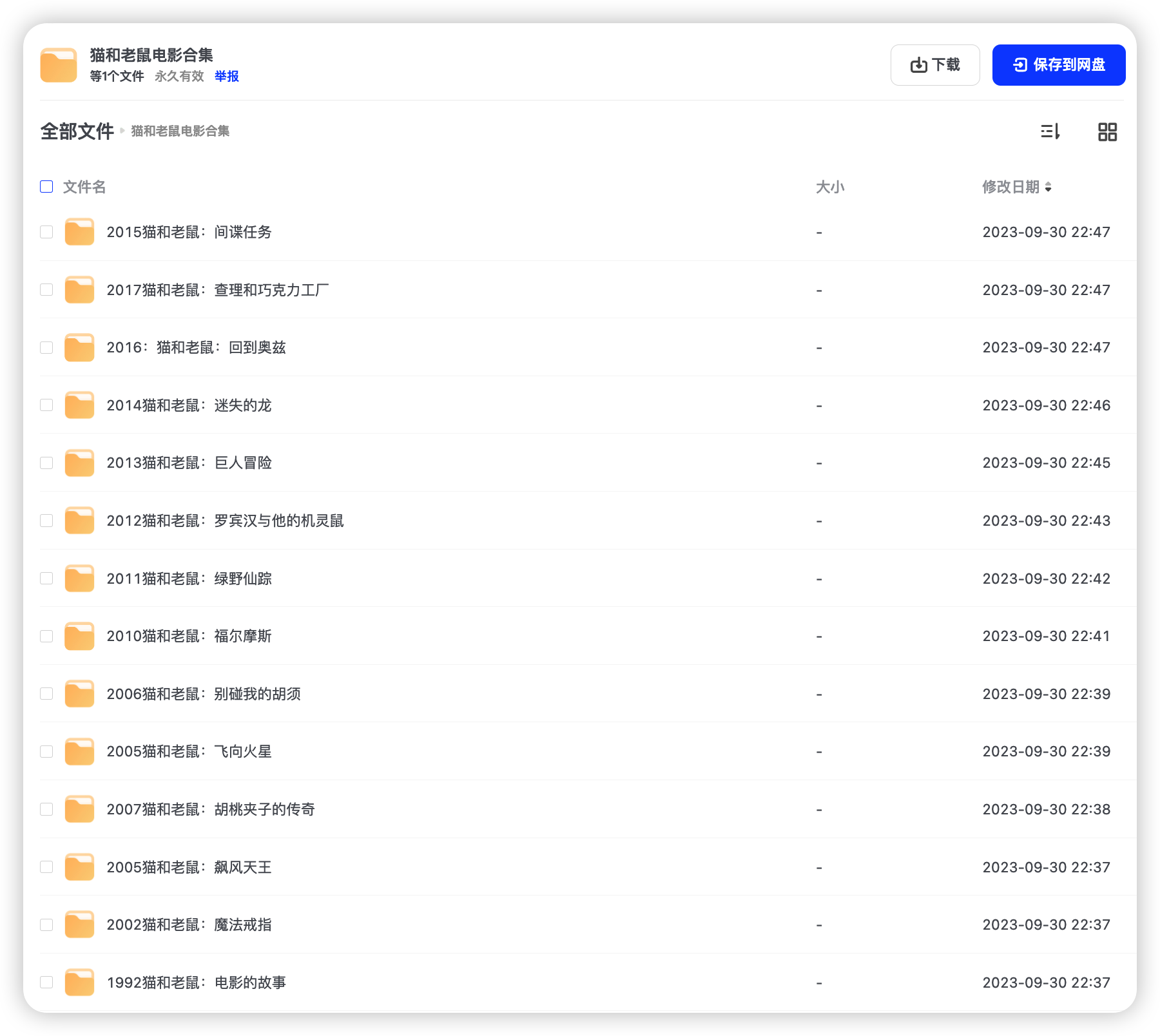Click folder icon for 2005猫和老鼠：飞向火星
1160x1036 pixels.
(80, 751)
